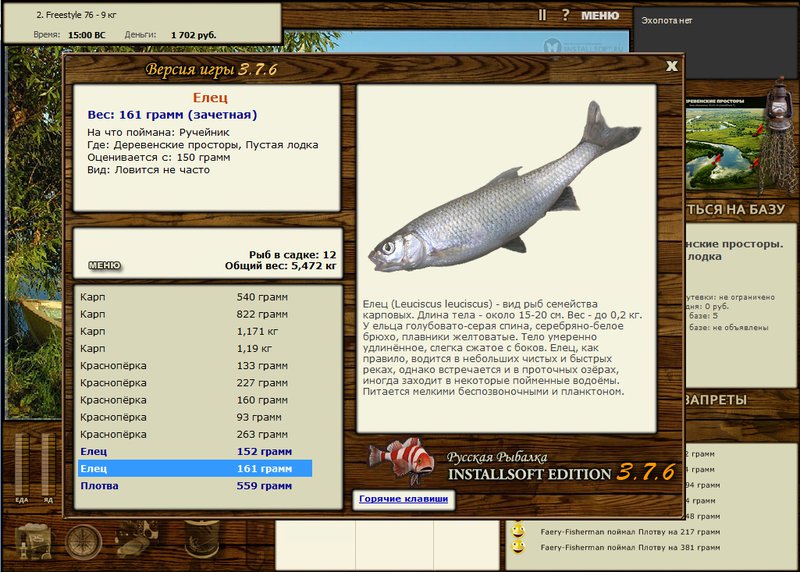Screen dimensions: 800x572
Task: Click the Елец species description paragraph
Action: point(503,347)
